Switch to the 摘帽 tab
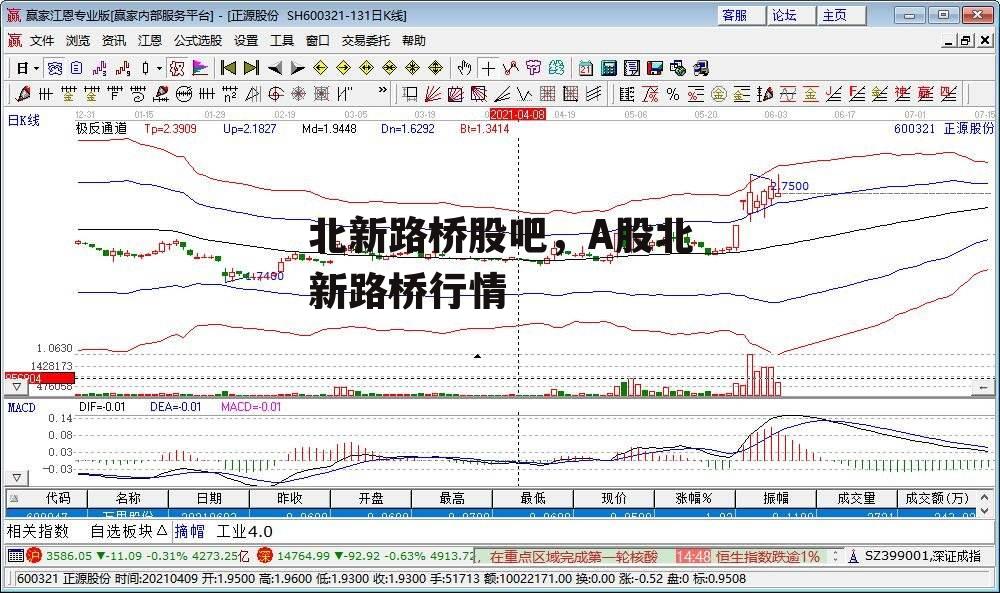Screen dimensions: 1000x593 (x=189, y=531)
